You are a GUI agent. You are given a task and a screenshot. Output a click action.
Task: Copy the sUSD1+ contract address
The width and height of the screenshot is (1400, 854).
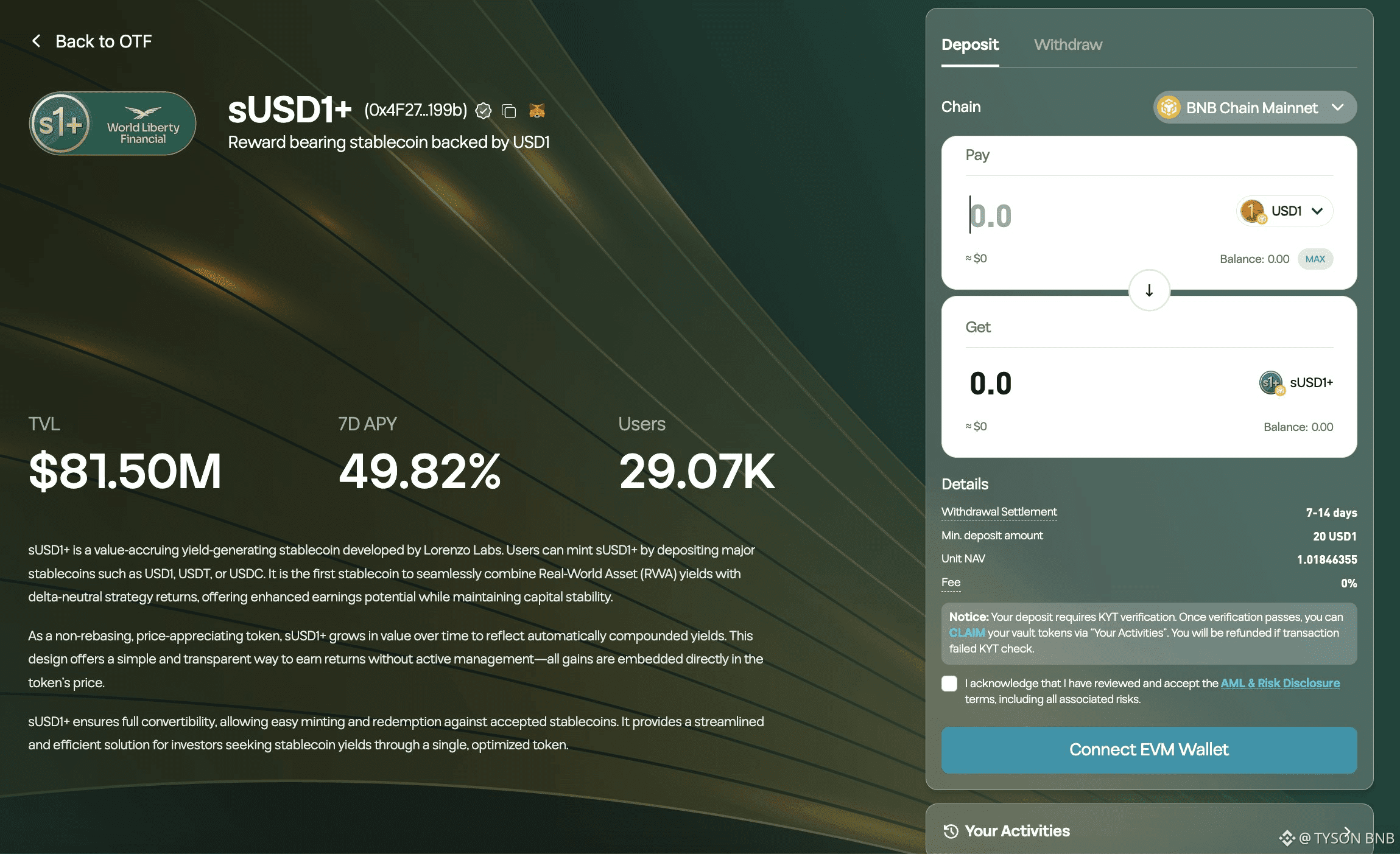pyautogui.click(x=508, y=111)
